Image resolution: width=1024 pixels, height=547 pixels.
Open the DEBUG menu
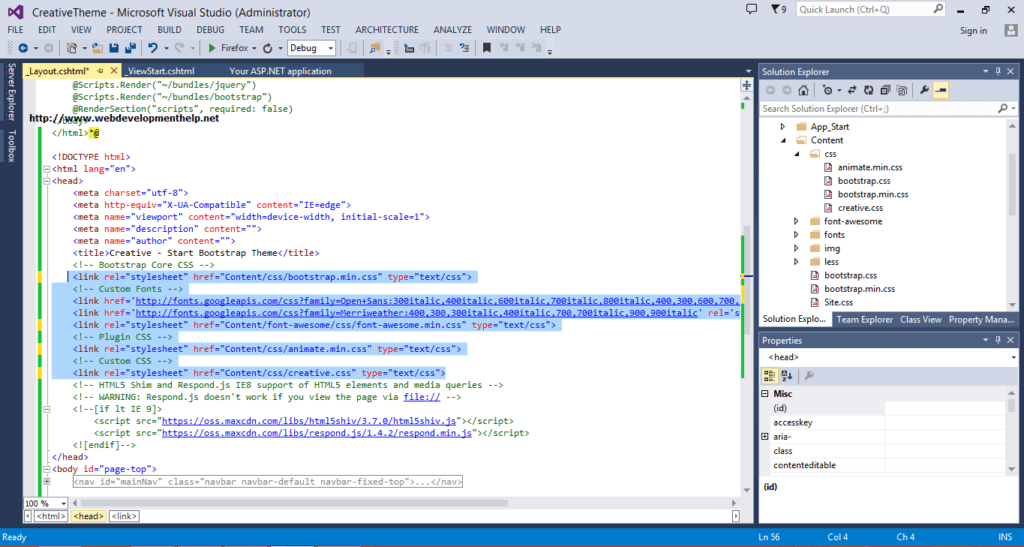(210, 30)
